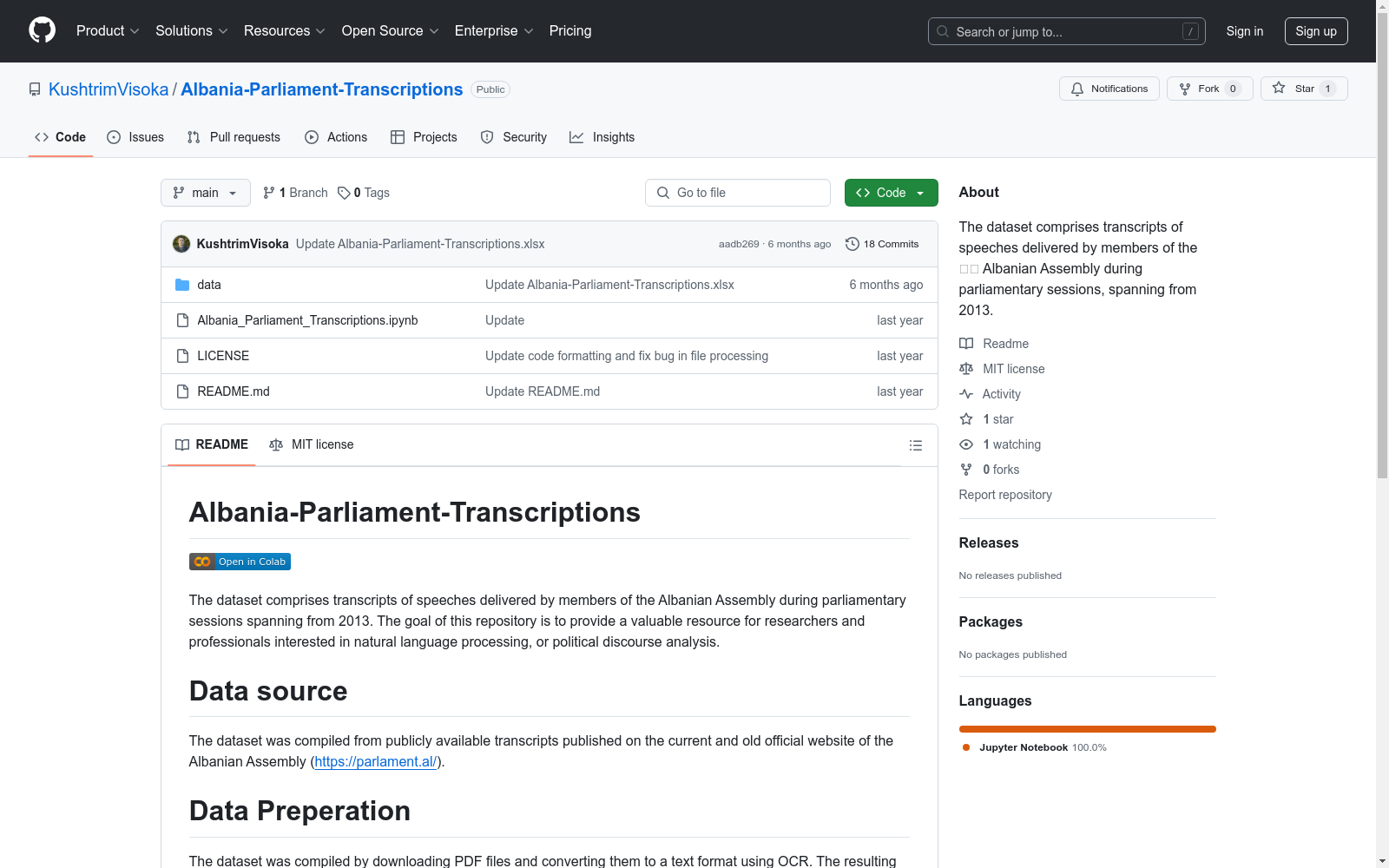Open the LICENSE file

[x=223, y=356]
